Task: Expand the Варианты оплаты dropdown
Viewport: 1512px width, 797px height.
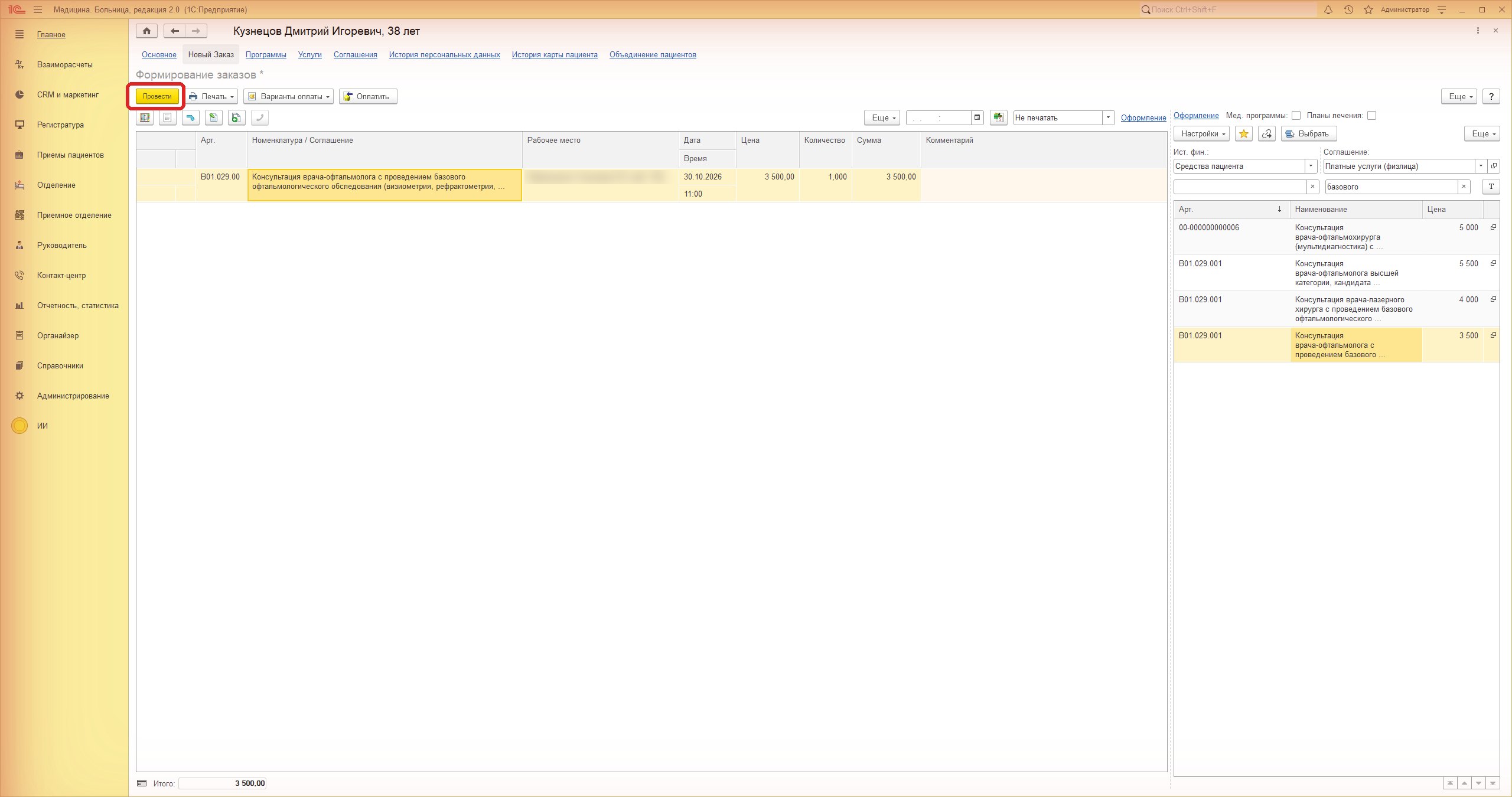Action: point(288,96)
